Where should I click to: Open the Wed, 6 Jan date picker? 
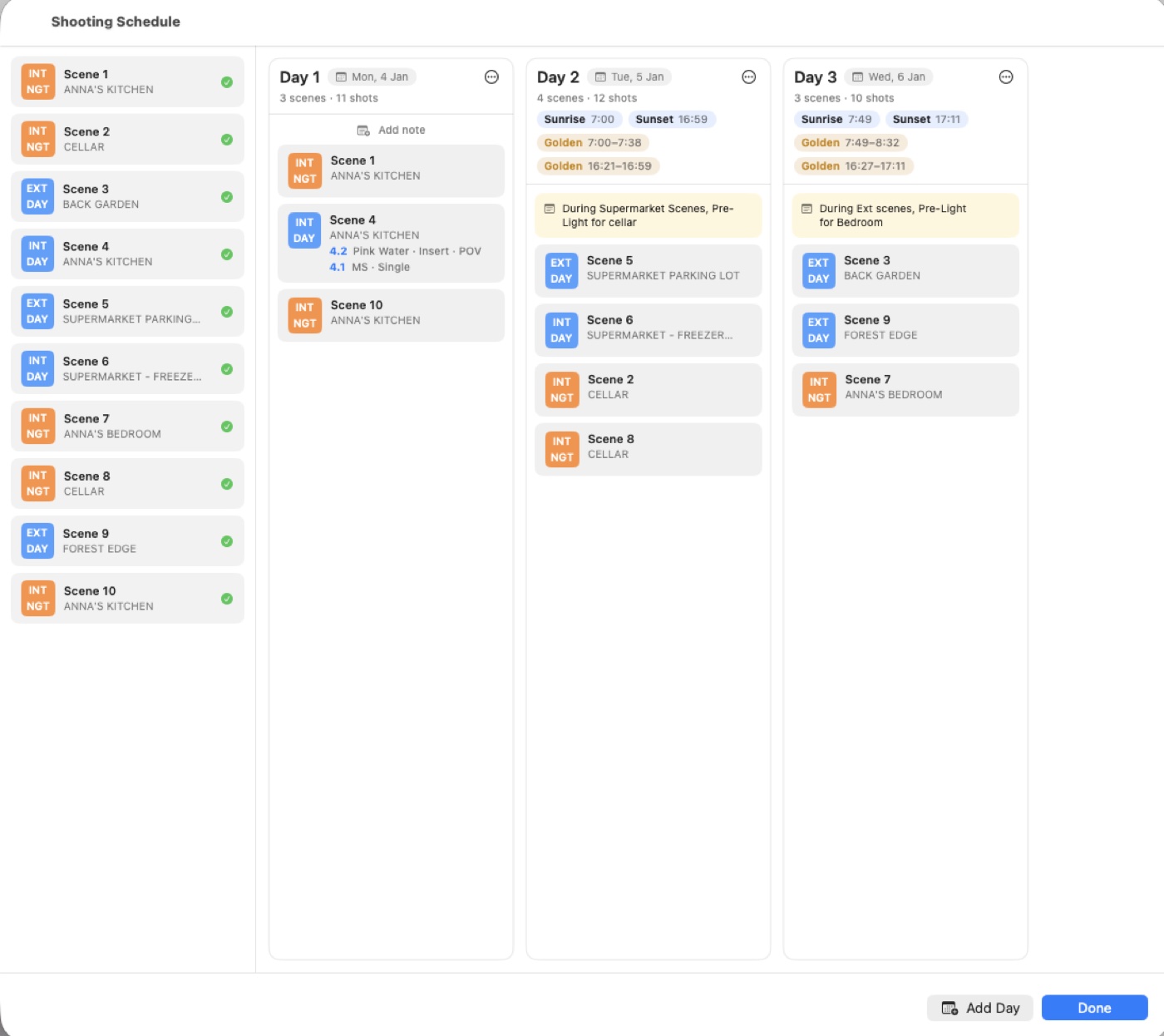tap(889, 77)
